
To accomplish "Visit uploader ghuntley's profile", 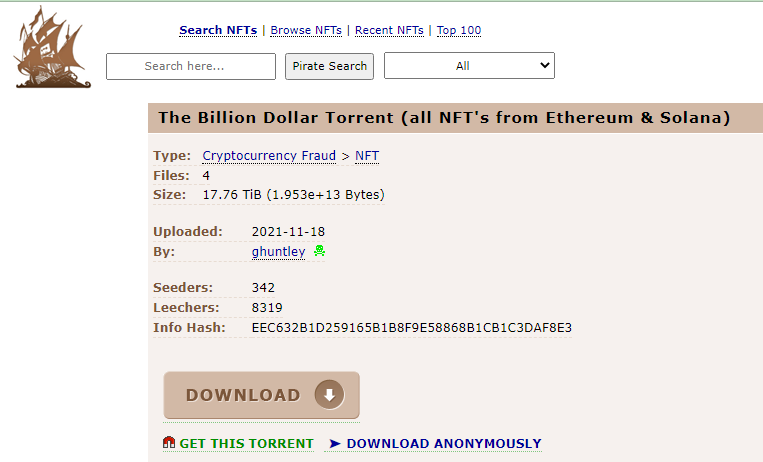I will [x=278, y=252].
